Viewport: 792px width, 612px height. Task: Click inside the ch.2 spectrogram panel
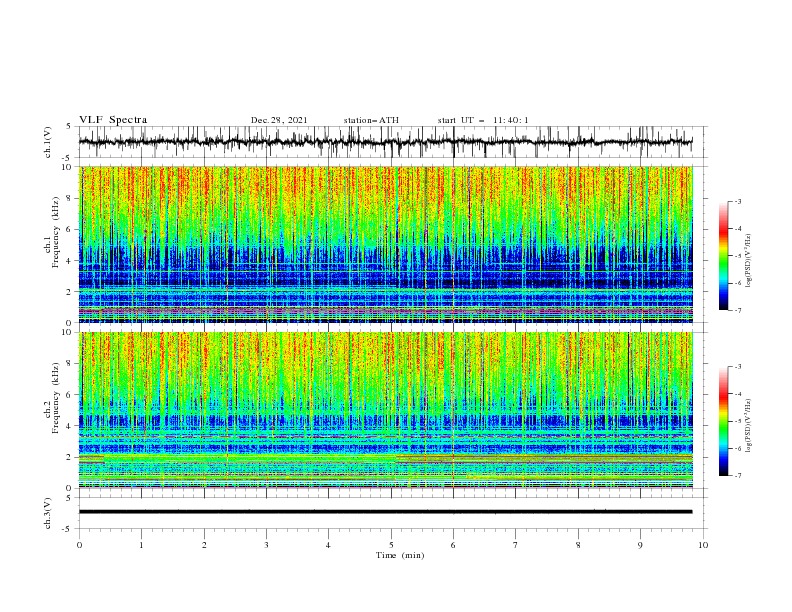(385, 410)
